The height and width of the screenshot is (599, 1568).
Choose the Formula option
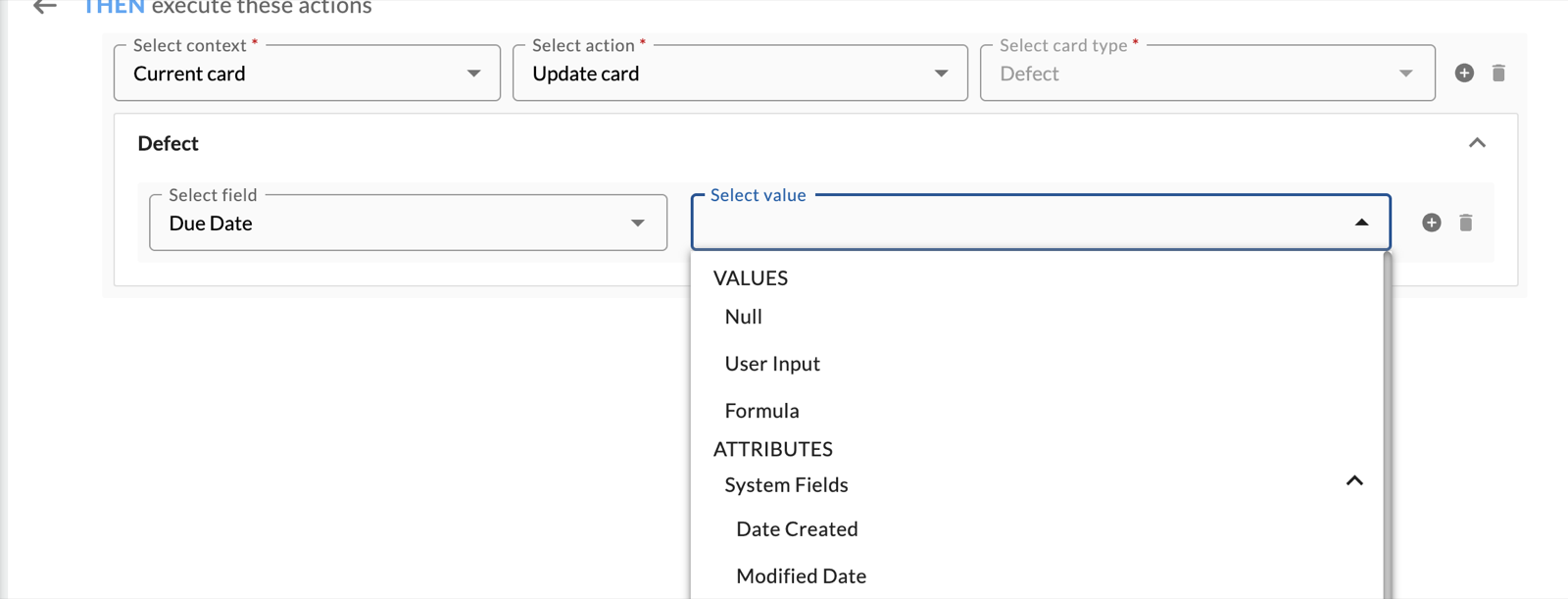(x=1038, y=411)
